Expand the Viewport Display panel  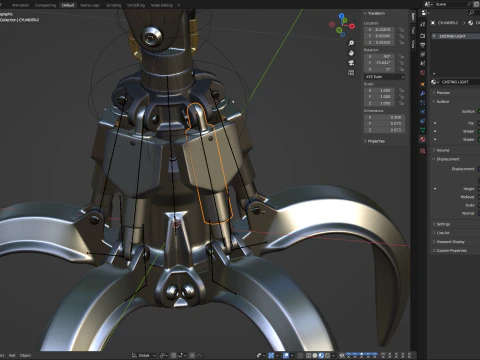(449, 242)
